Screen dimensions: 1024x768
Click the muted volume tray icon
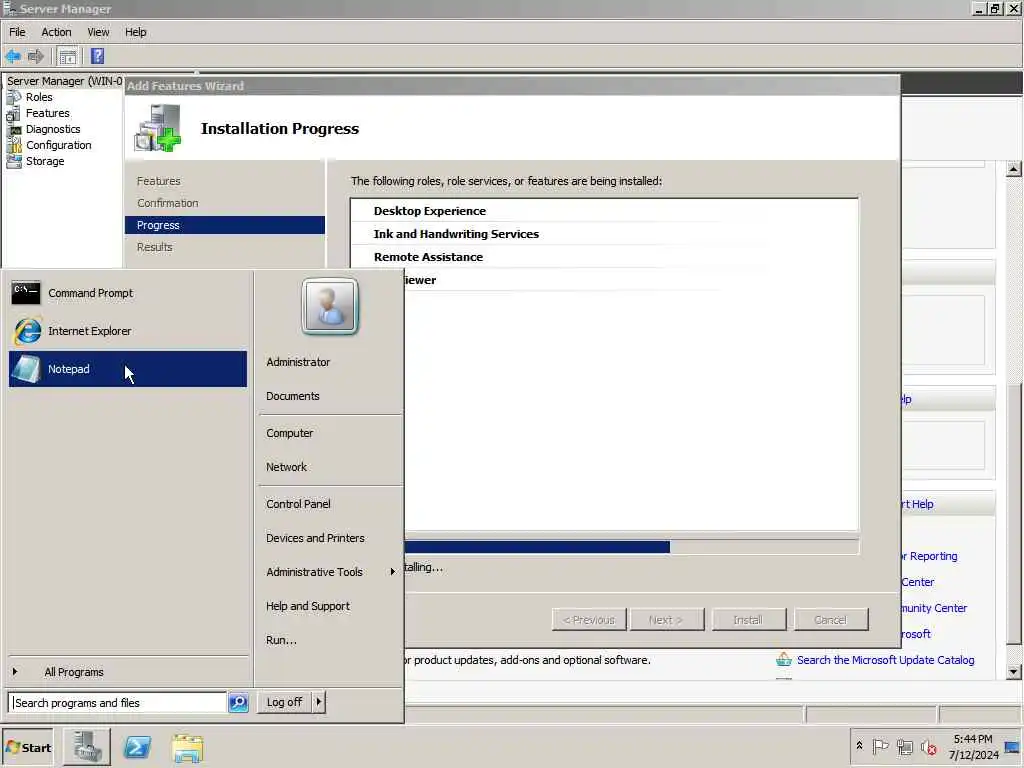[x=929, y=746]
